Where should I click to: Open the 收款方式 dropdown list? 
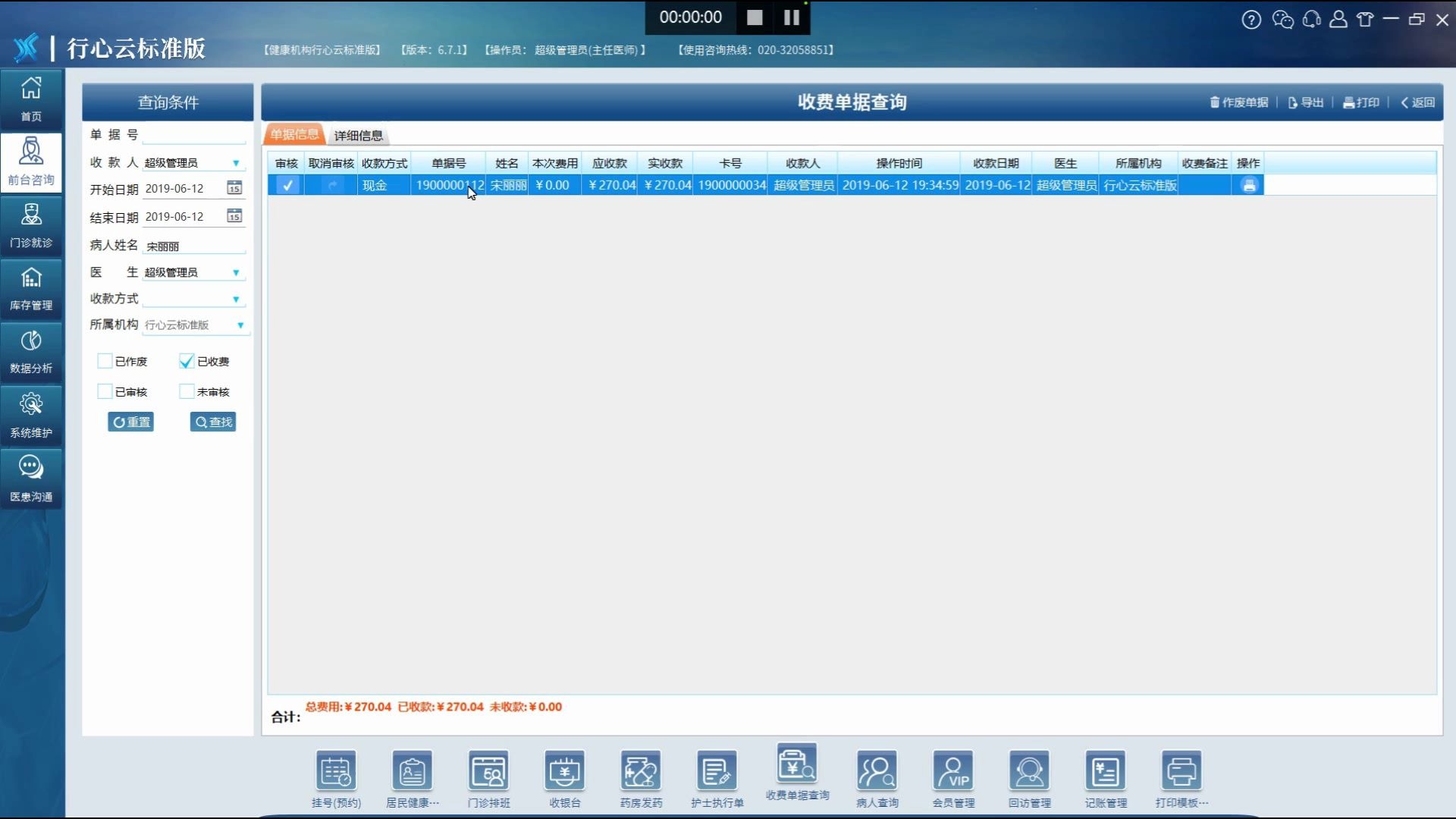click(236, 300)
